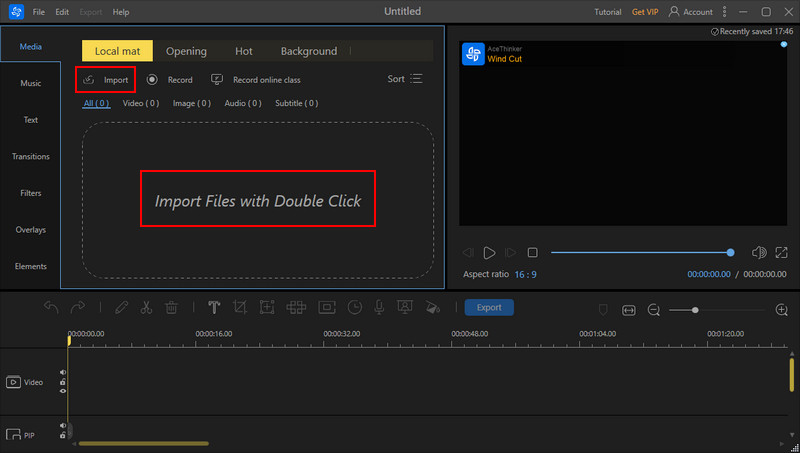Screen dimensions: 800x453
Task: Click the microphone voiceover icon
Action: coord(379,307)
